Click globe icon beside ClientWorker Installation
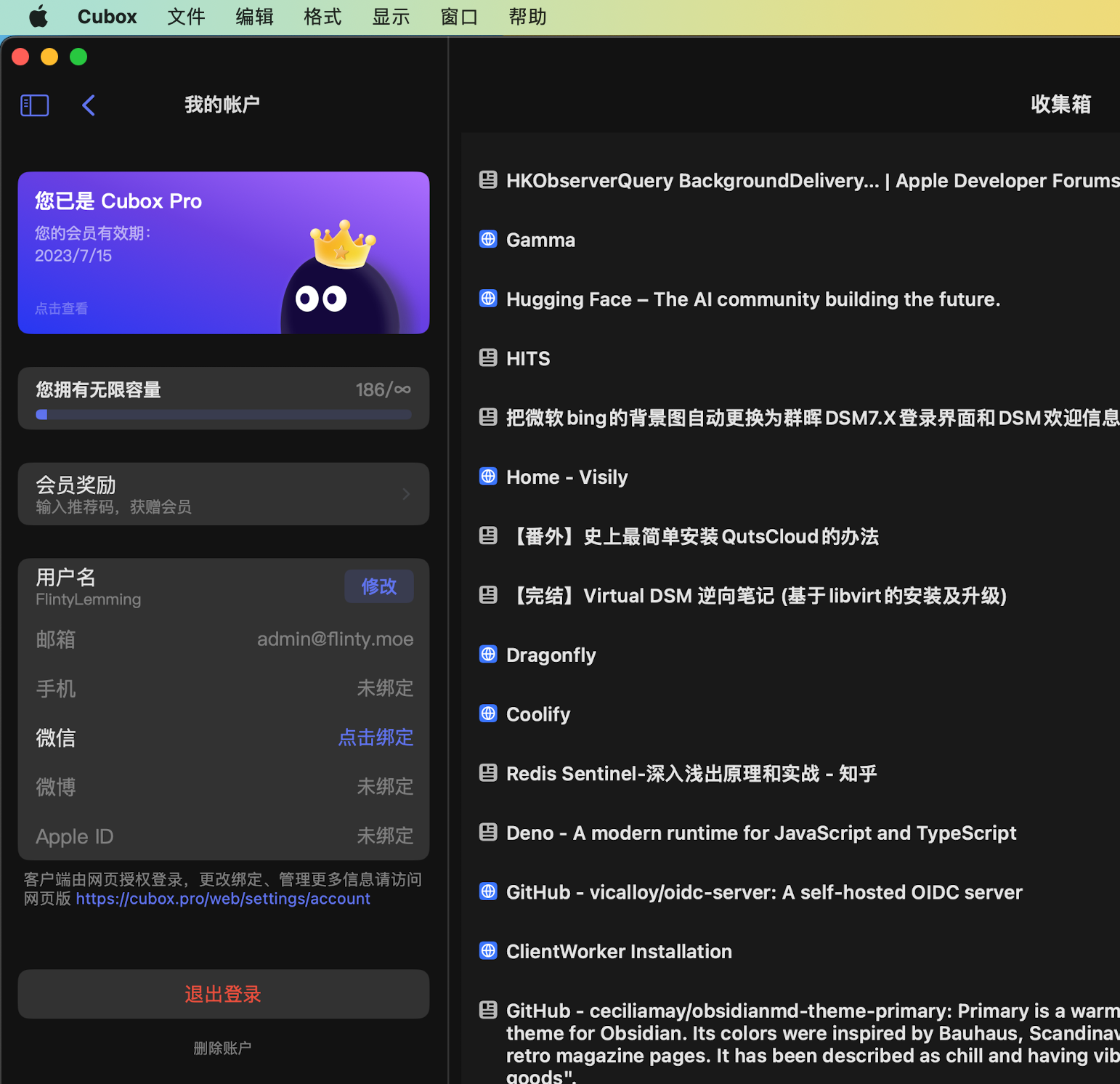The image size is (1120, 1084). click(488, 950)
